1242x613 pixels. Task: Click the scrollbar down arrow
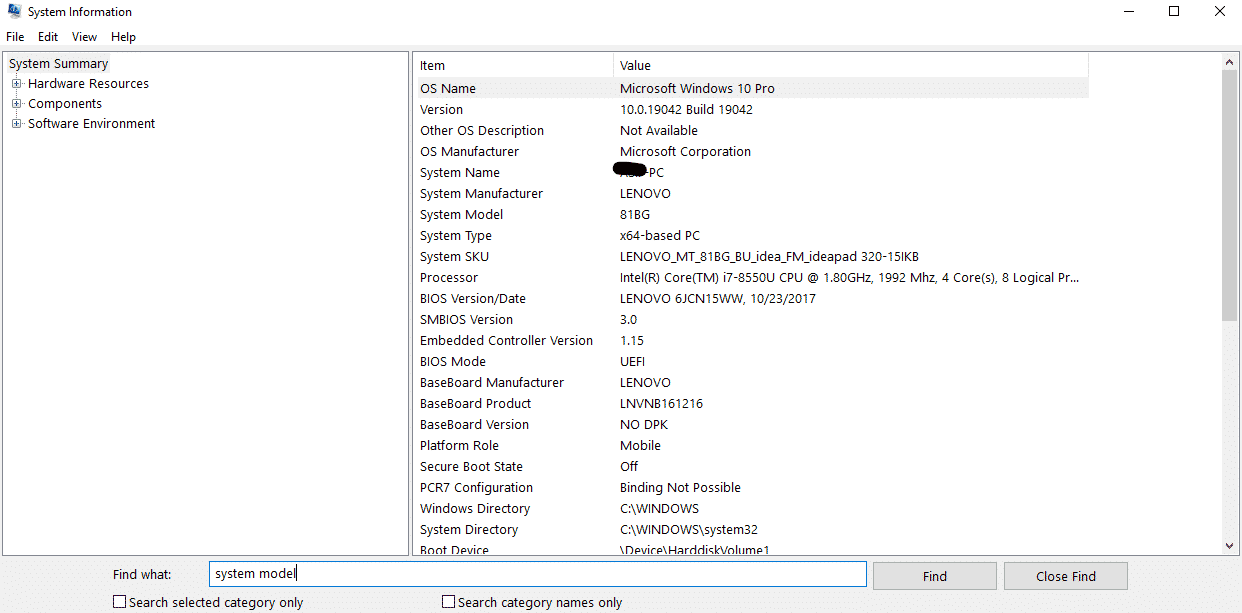(1229, 547)
